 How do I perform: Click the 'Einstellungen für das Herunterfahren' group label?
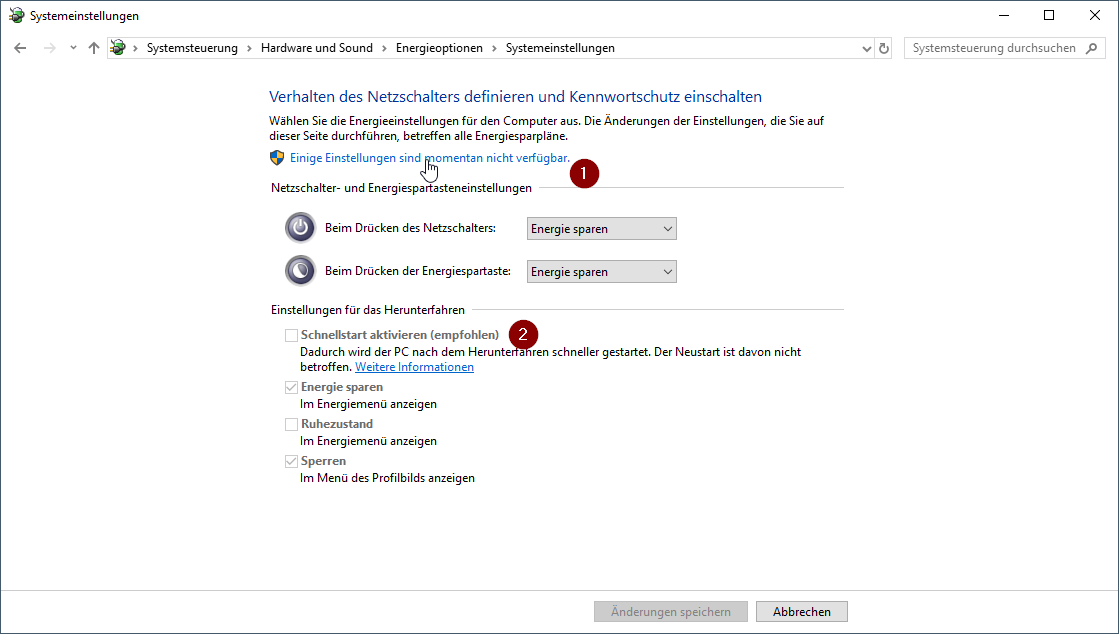(x=368, y=310)
